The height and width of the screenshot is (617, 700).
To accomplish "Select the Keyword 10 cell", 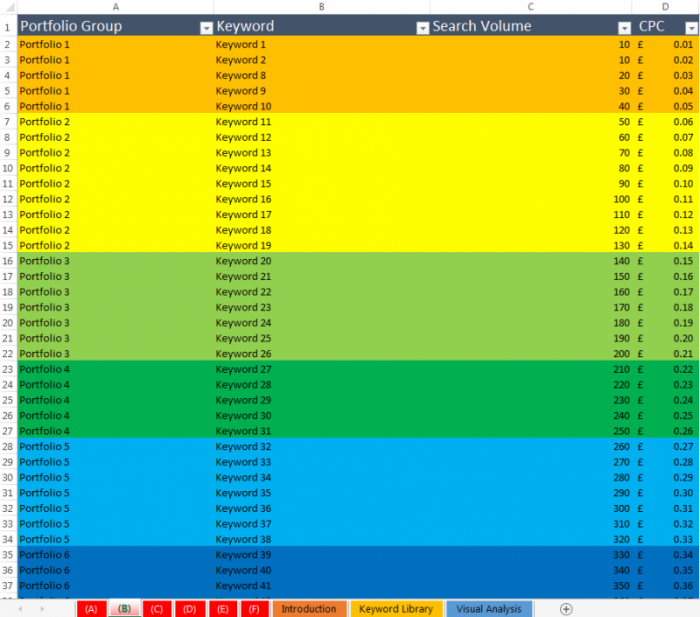I will coord(321,106).
